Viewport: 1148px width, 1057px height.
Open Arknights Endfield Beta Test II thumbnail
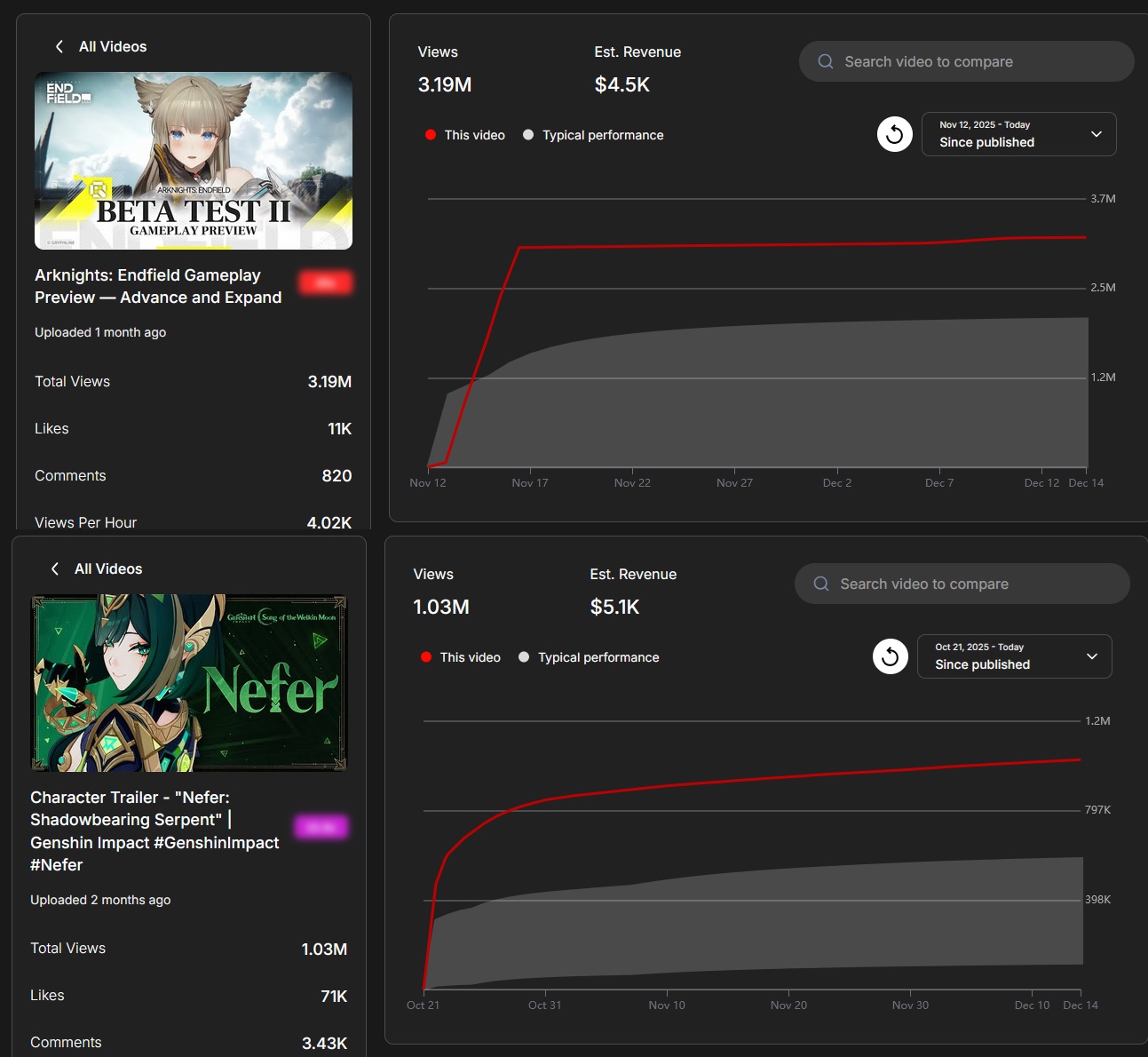click(194, 161)
